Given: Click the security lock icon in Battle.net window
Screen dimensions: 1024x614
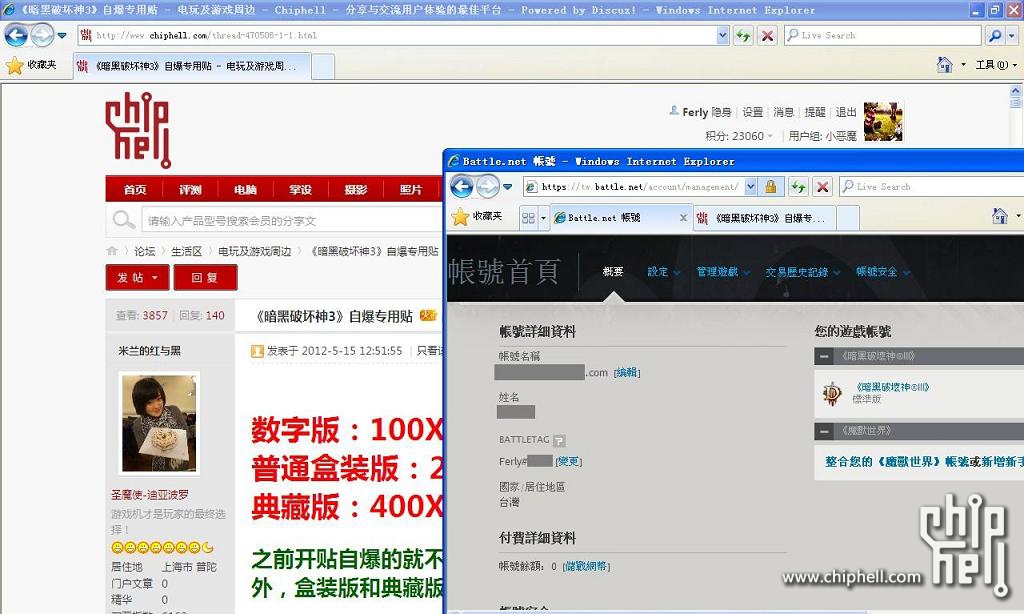Looking at the screenshot, I should 771,187.
